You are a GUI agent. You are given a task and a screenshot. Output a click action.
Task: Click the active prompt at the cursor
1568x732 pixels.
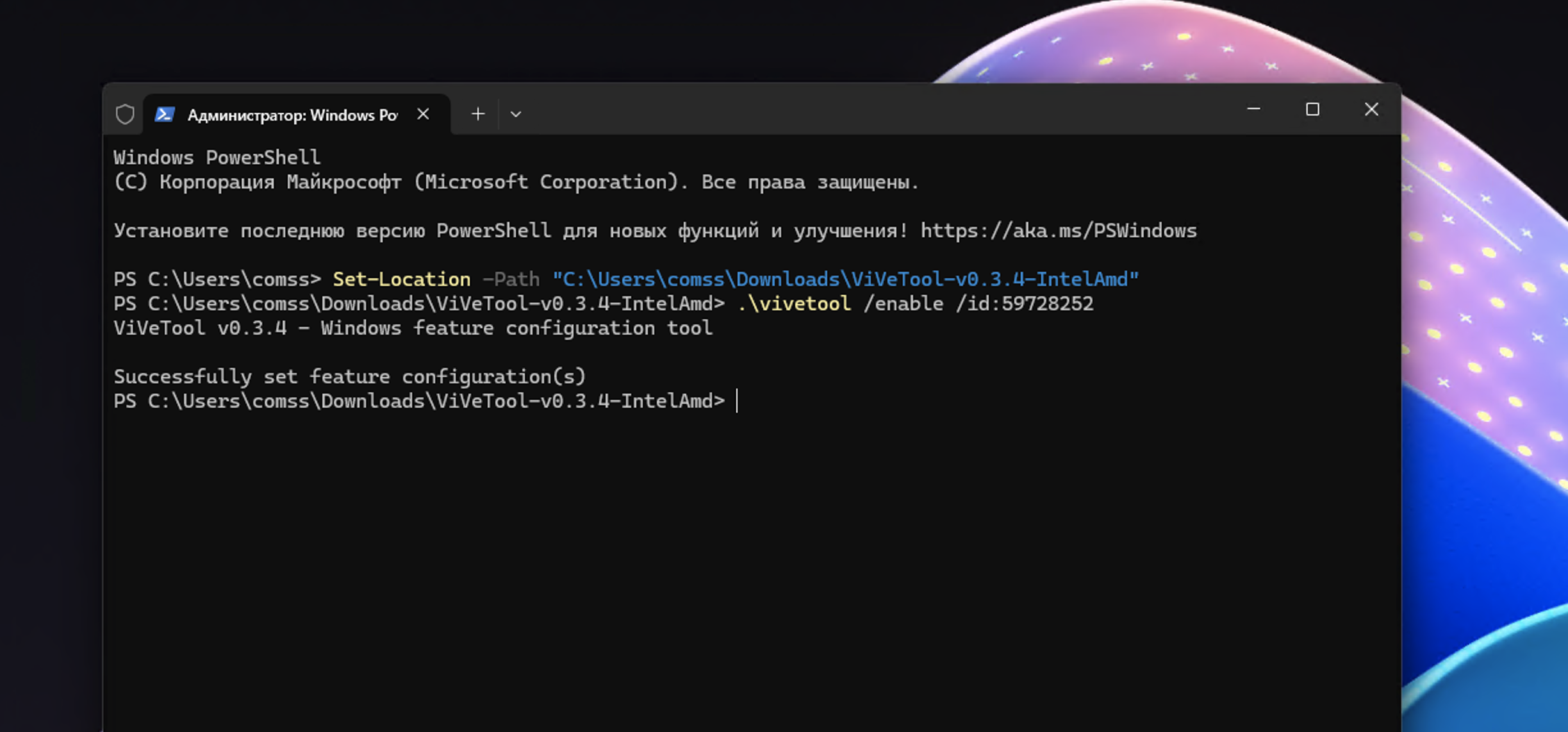[737, 401]
